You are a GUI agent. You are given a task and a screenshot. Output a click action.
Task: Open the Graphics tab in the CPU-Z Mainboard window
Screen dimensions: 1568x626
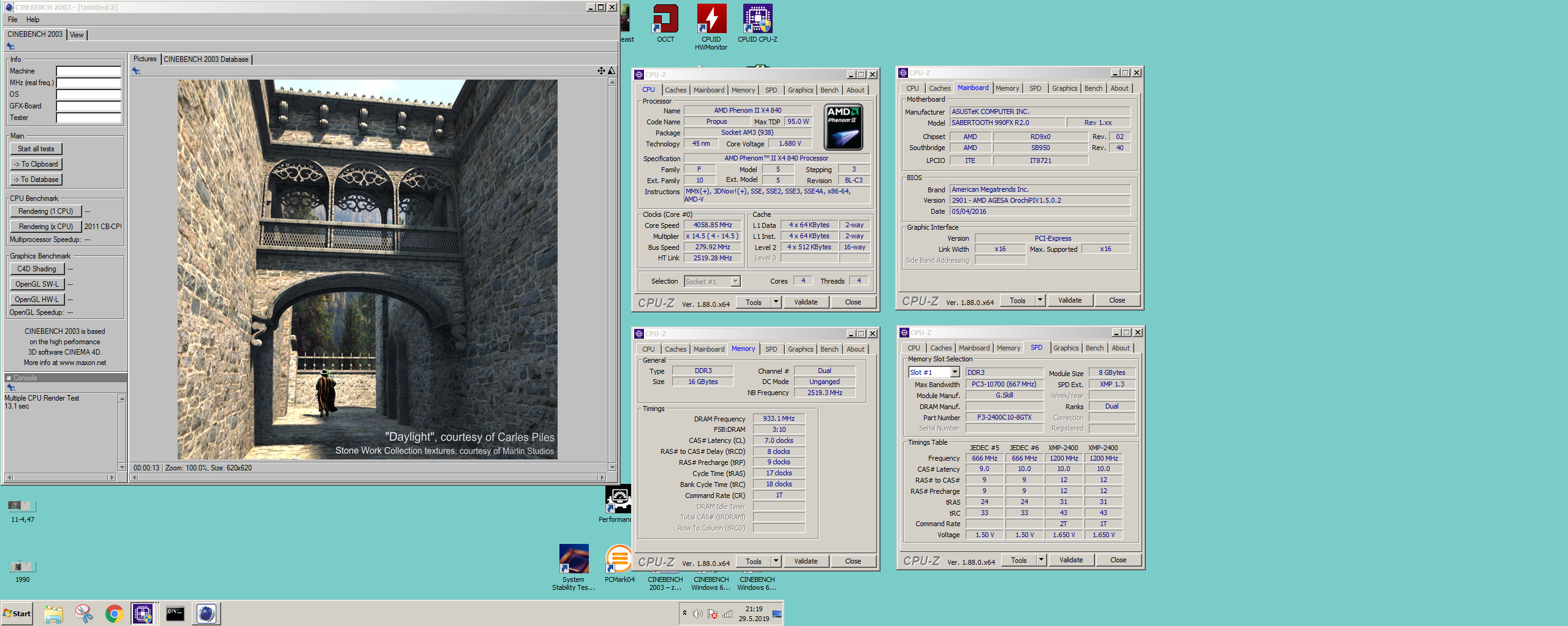[x=1064, y=88]
